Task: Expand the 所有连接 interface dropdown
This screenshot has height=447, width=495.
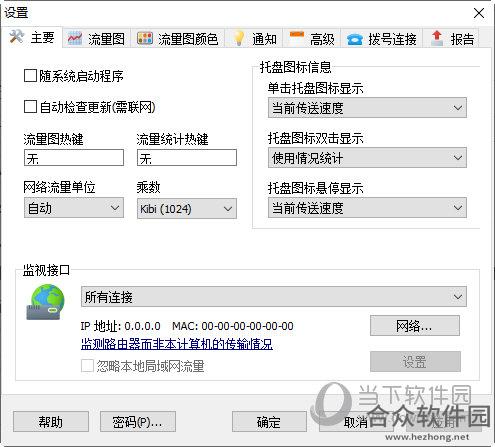Action: 274,296
